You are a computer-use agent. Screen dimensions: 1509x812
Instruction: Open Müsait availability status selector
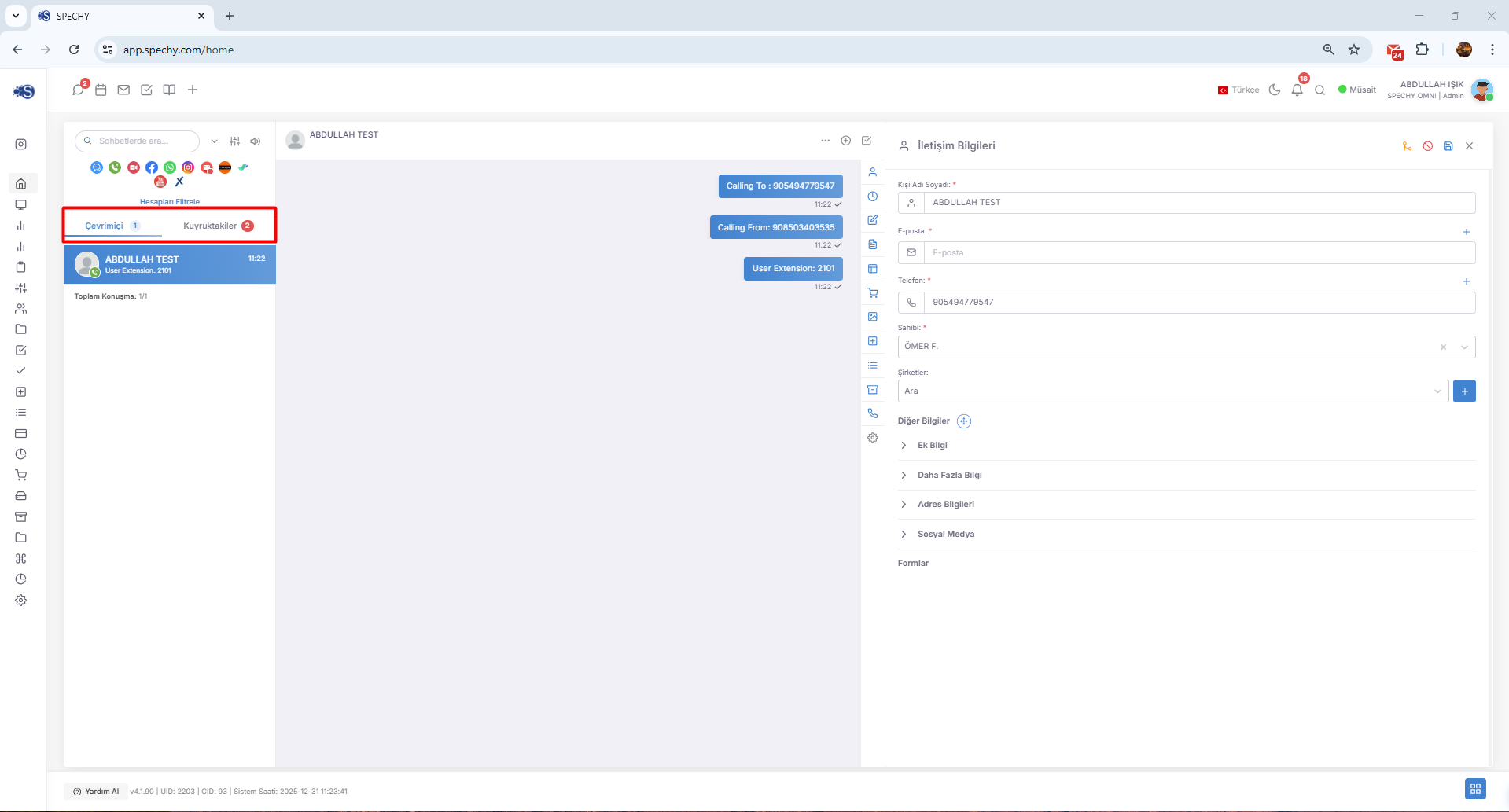[x=1357, y=90]
